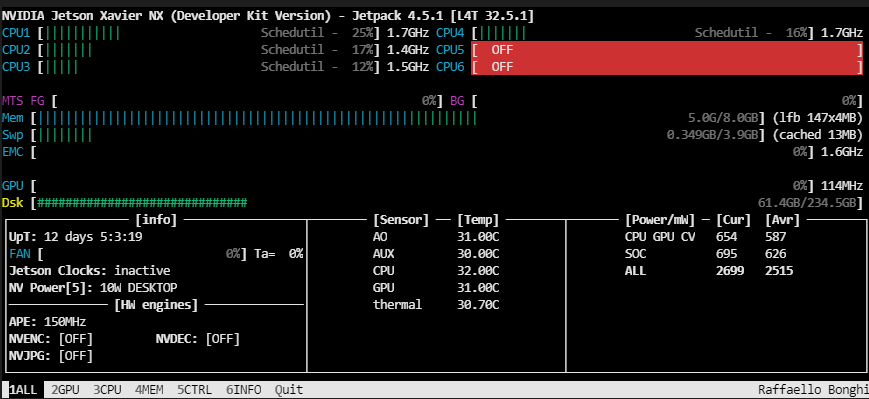Click the FAN label
This screenshot has height=399, width=869.
(x=20, y=254)
